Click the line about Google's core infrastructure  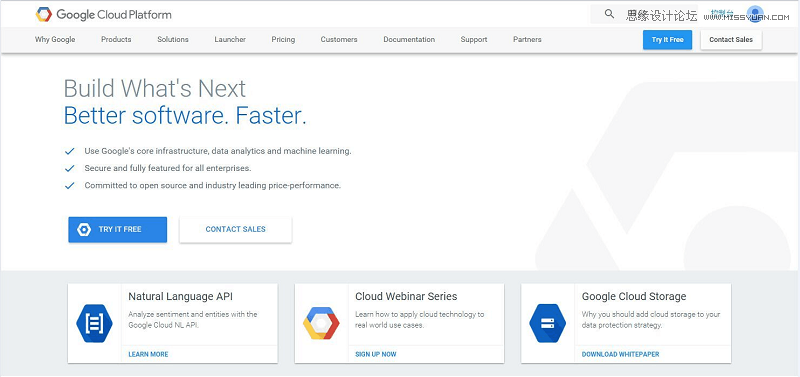pos(218,152)
